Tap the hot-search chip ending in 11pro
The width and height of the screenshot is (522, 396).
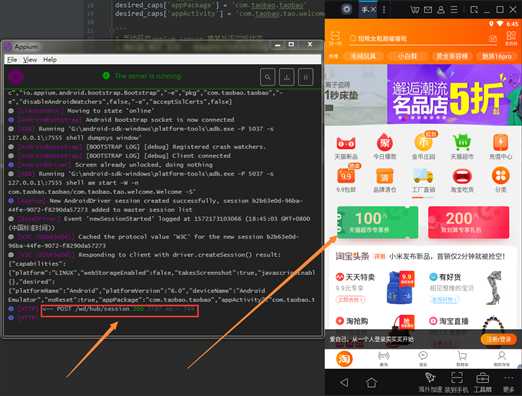point(497,56)
